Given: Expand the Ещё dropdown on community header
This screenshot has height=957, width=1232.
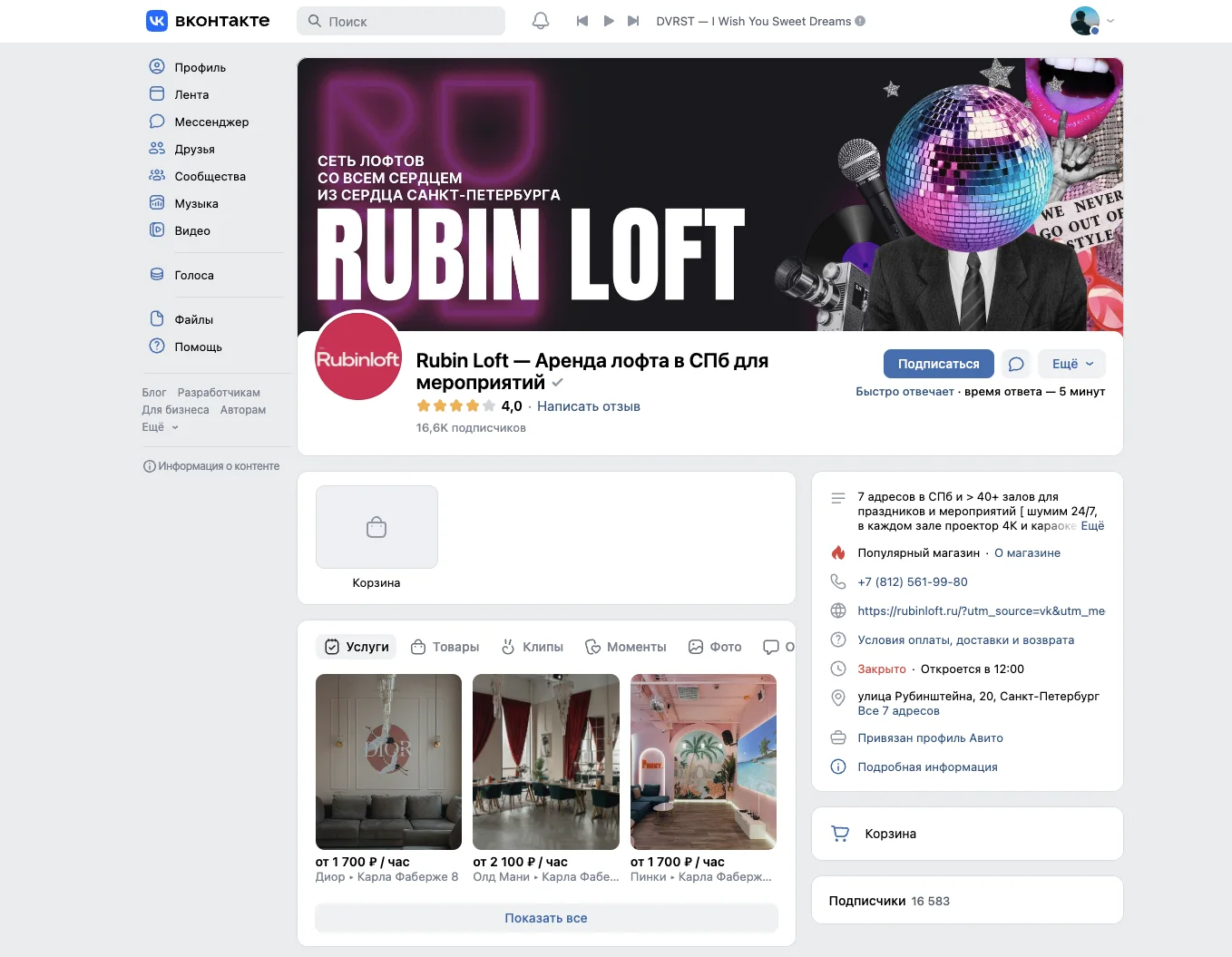Looking at the screenshot, I should click(1072, 364).
